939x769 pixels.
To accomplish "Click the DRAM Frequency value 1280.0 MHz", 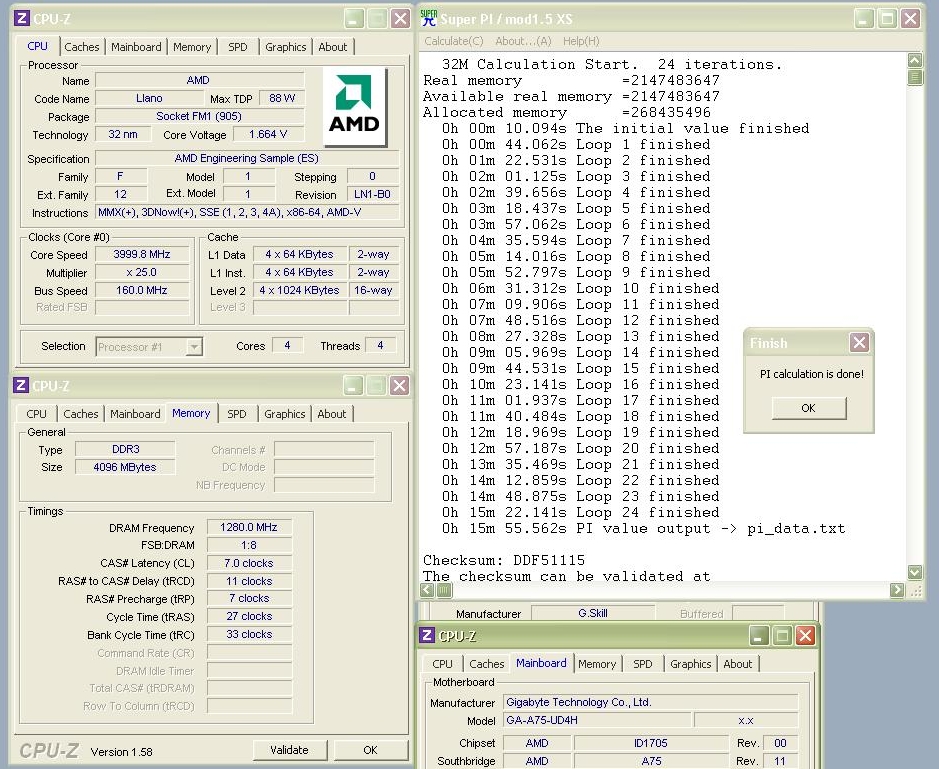I will 249,527.
